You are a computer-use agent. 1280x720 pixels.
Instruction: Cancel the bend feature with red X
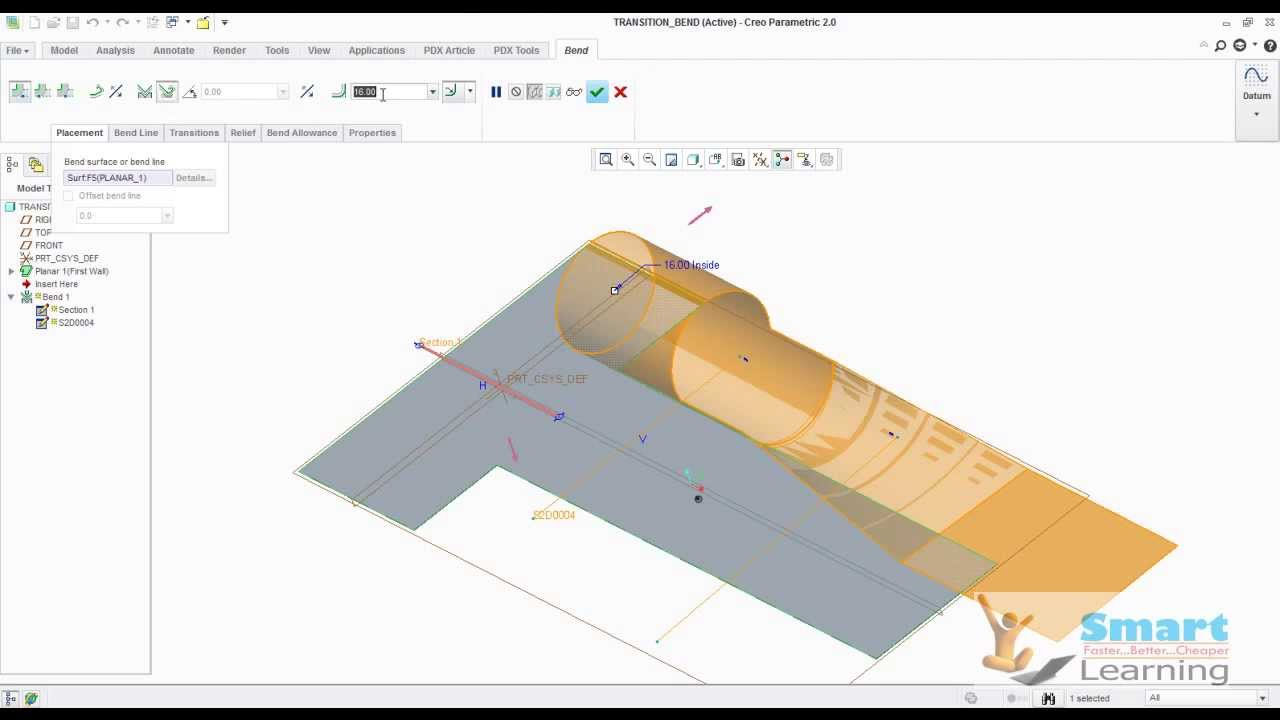[x=620, y=92]
